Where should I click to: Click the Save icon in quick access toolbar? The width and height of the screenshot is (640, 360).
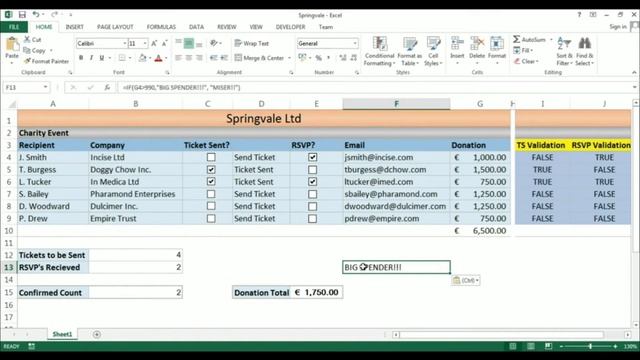click(22, 15)
